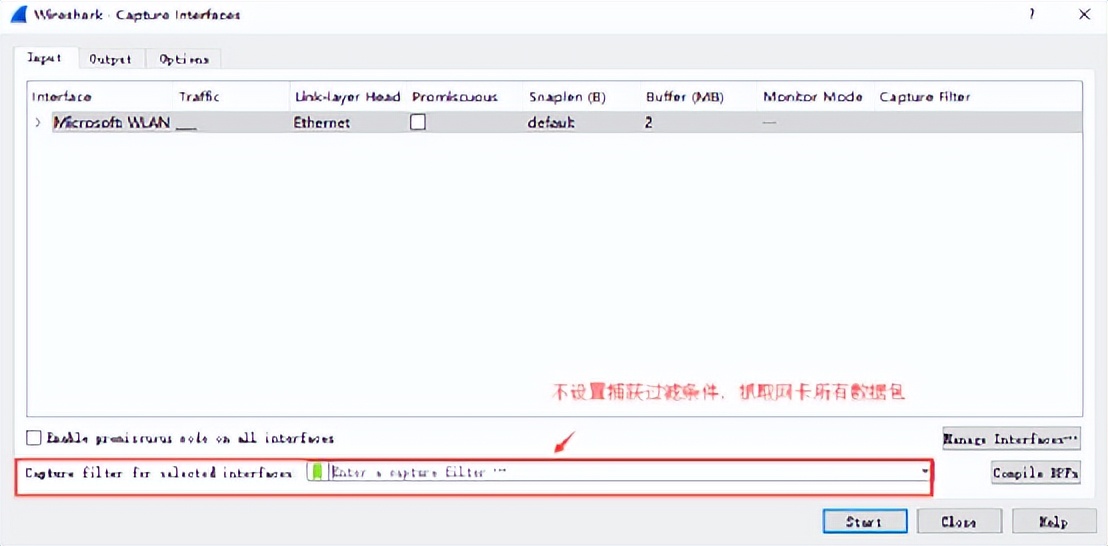Image resolution: width=1108 pixels, height=546 pixels.
Task: Click the green bookmark icon in capture filter
Action: (317, 472)
